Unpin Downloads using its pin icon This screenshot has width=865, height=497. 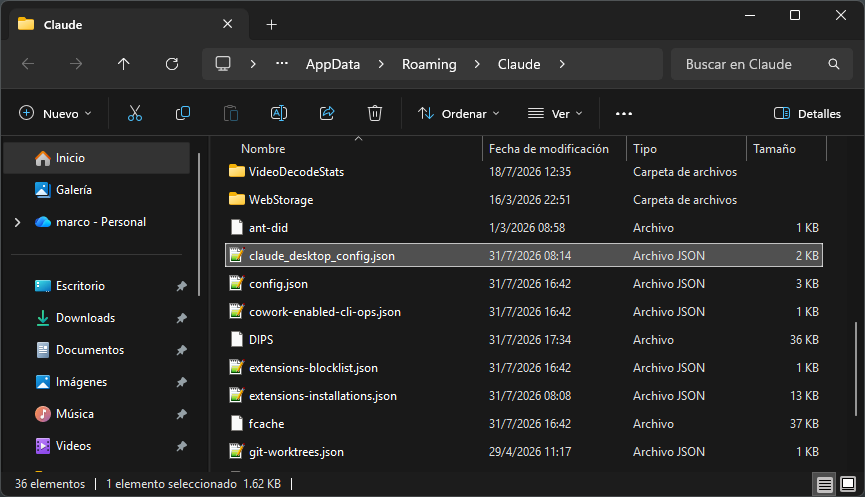pos(181,318)
